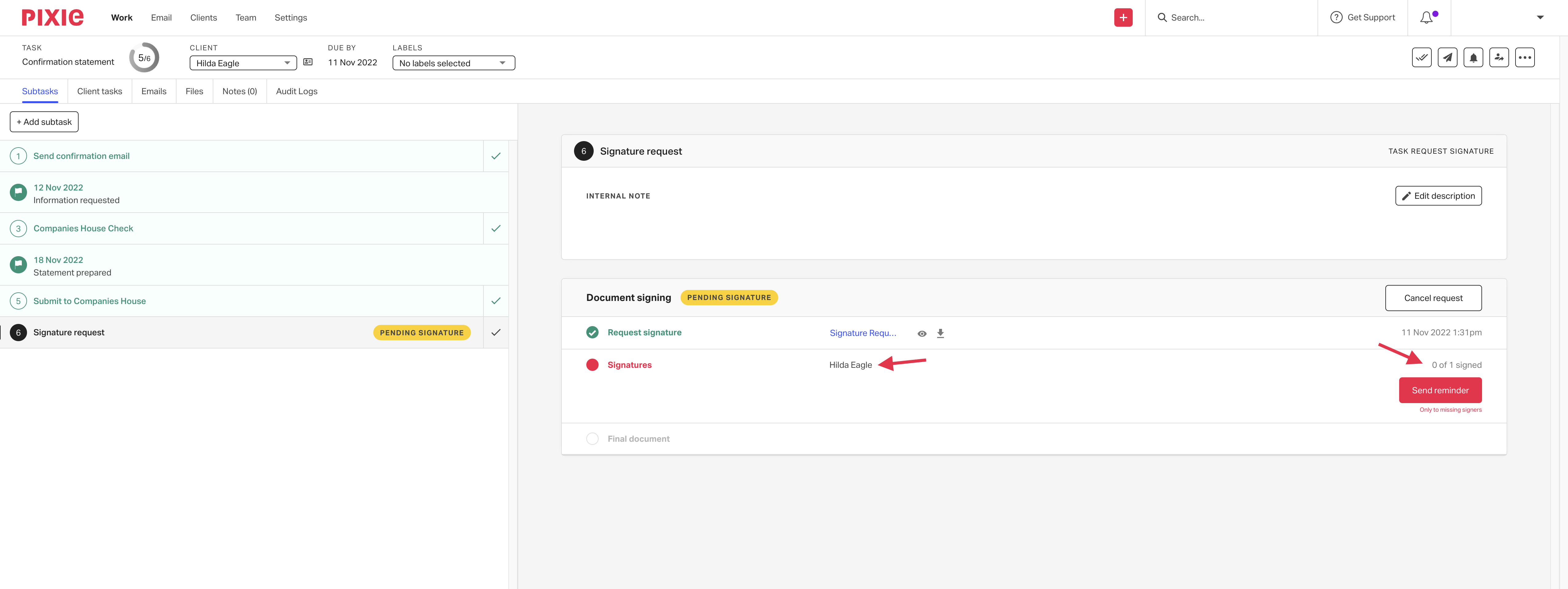Viewport: 1568px width, 589px height.
Task: Click the 5/6 progress ring
Action: coord(144,58)
